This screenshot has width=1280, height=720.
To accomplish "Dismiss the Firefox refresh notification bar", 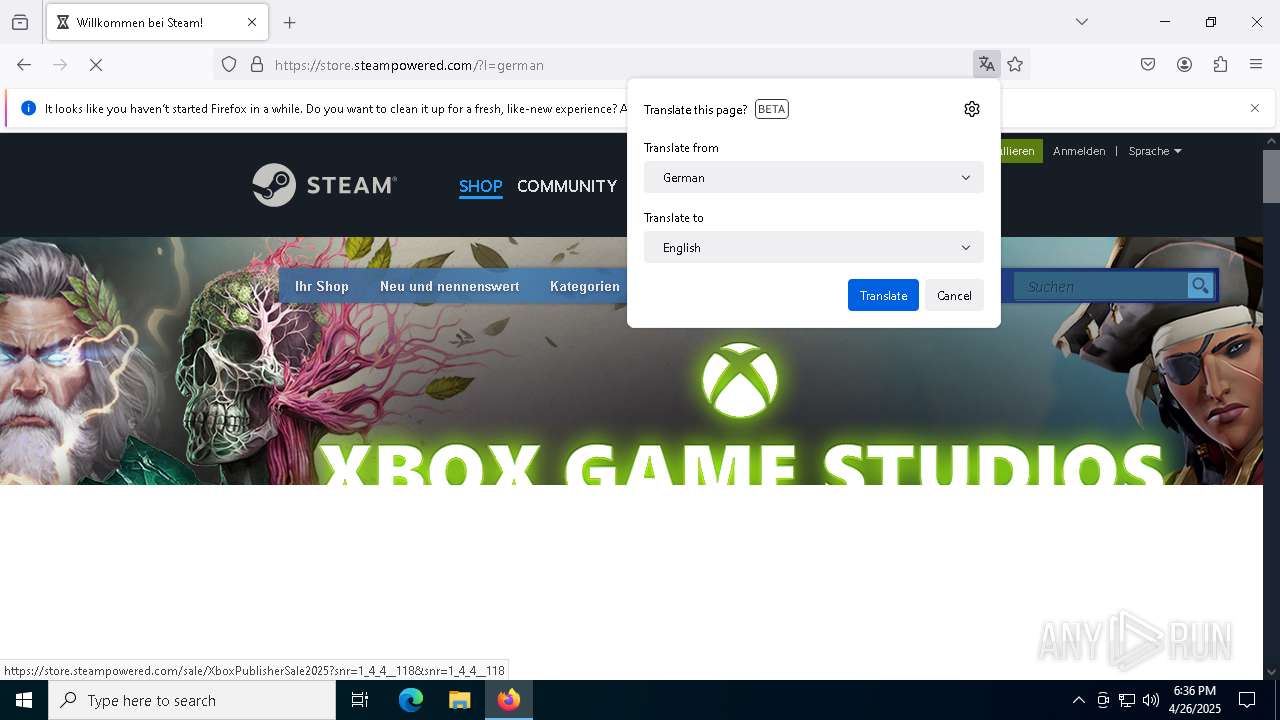I will click(x=1255, y=108).
